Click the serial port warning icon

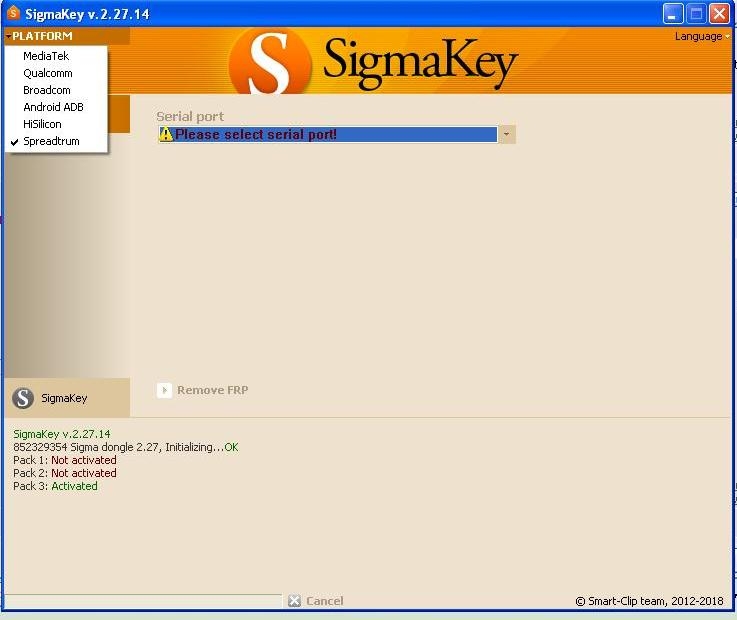(x=166, y=134)
